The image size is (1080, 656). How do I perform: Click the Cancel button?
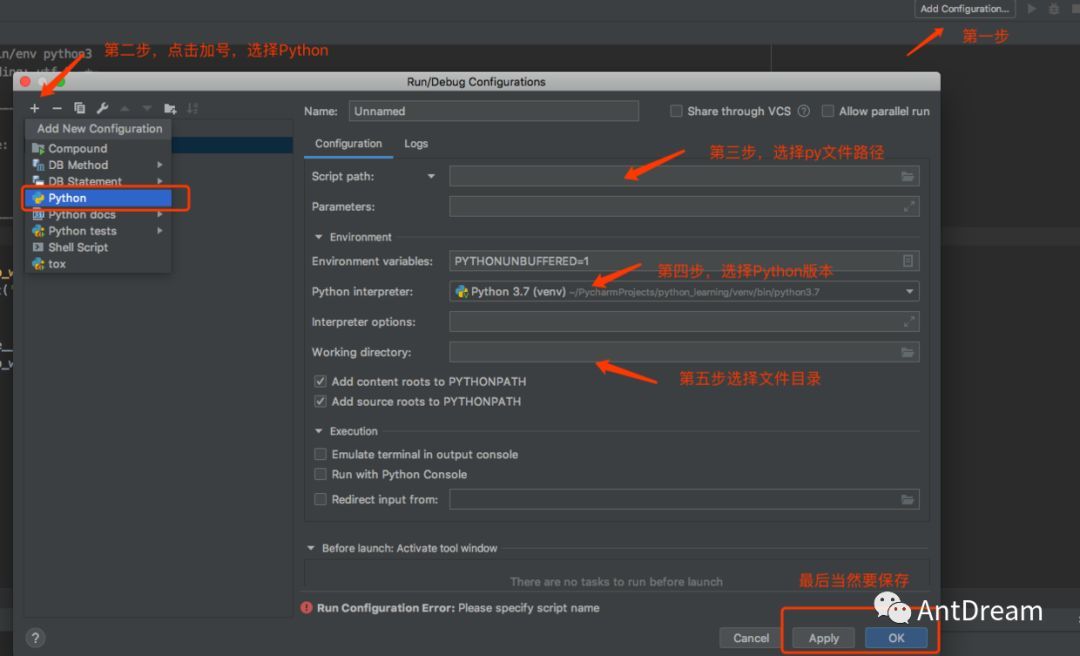click(x=751, y=638)
